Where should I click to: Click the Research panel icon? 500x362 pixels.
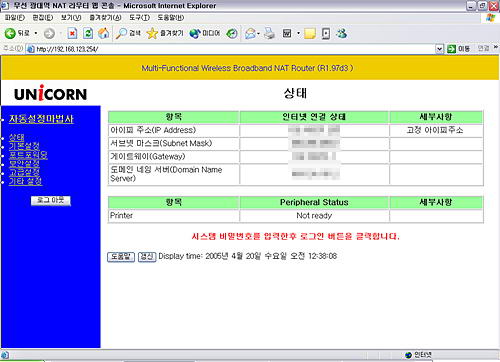click(x=326, y=33)
